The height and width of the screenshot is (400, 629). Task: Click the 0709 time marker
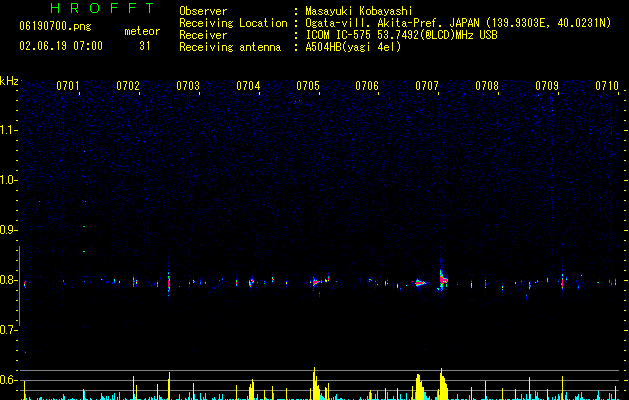coord(547,86)
